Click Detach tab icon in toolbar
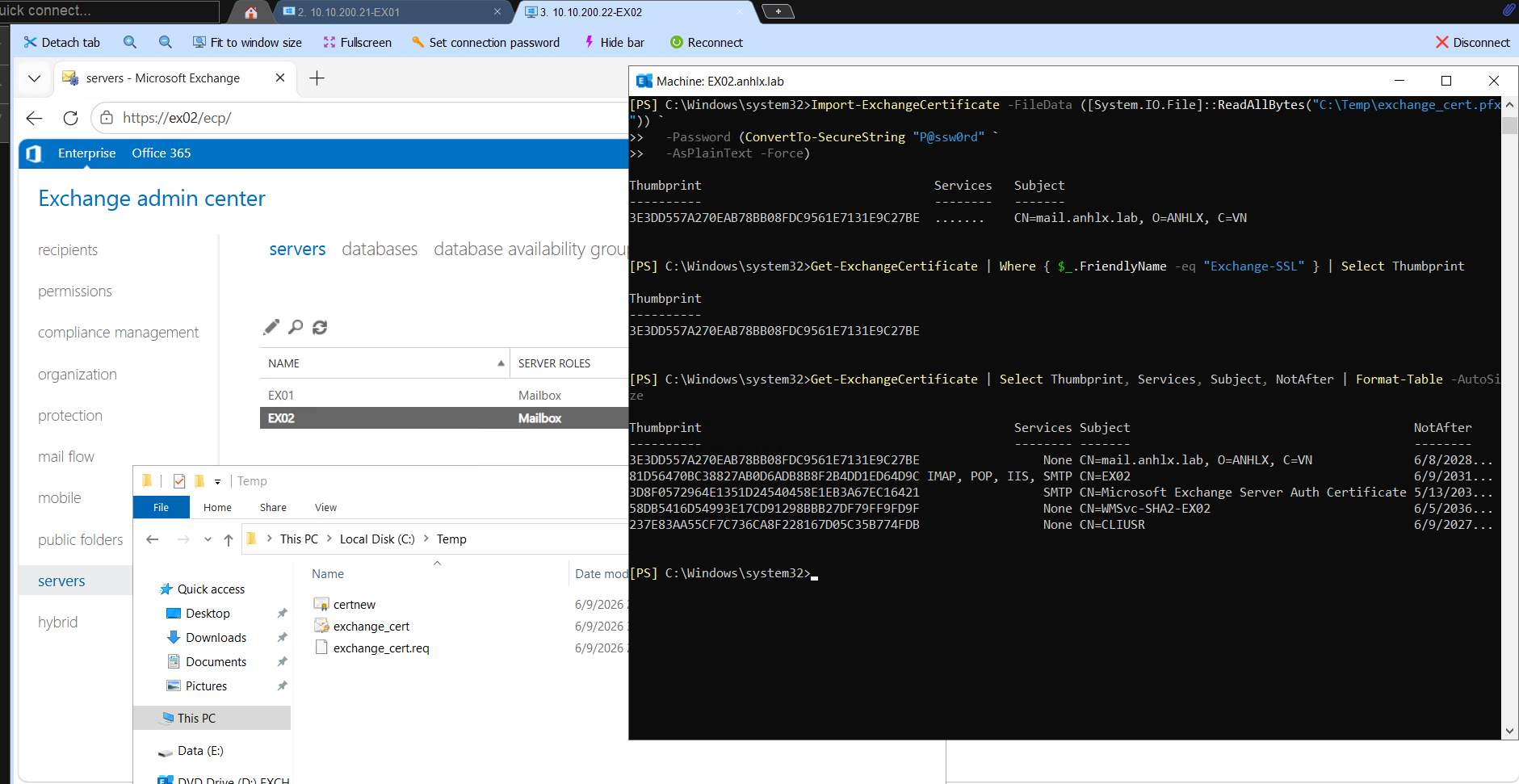 pyautogui.click(x=31, y=42)
